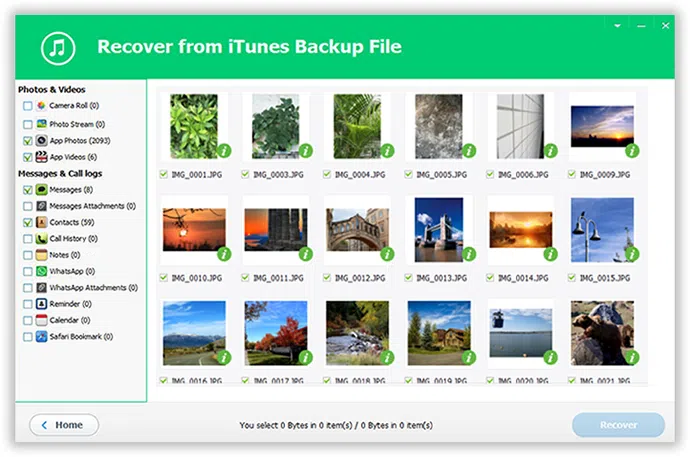The height and width of the screenshot is (457, 690).
Task: Click the Photo Stream icon
Action: [41, 124]
